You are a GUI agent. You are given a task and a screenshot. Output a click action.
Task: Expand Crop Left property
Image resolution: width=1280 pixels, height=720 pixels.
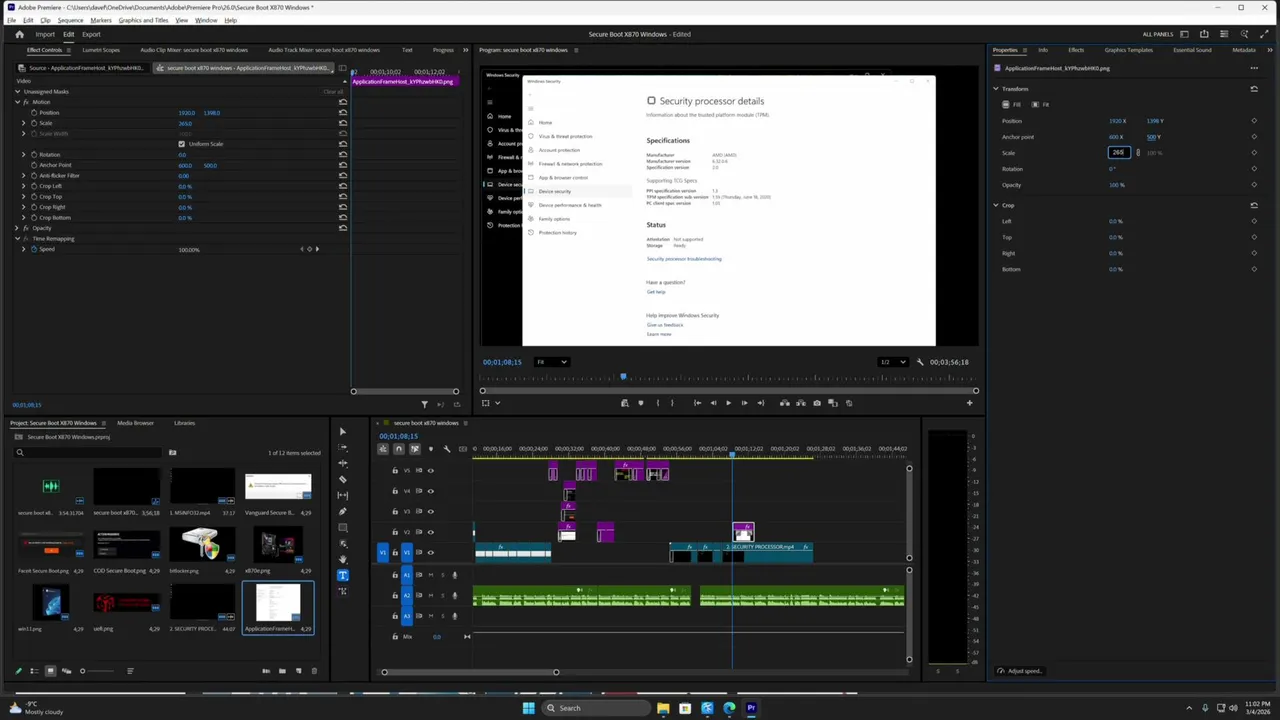click(x=24, y=186)
